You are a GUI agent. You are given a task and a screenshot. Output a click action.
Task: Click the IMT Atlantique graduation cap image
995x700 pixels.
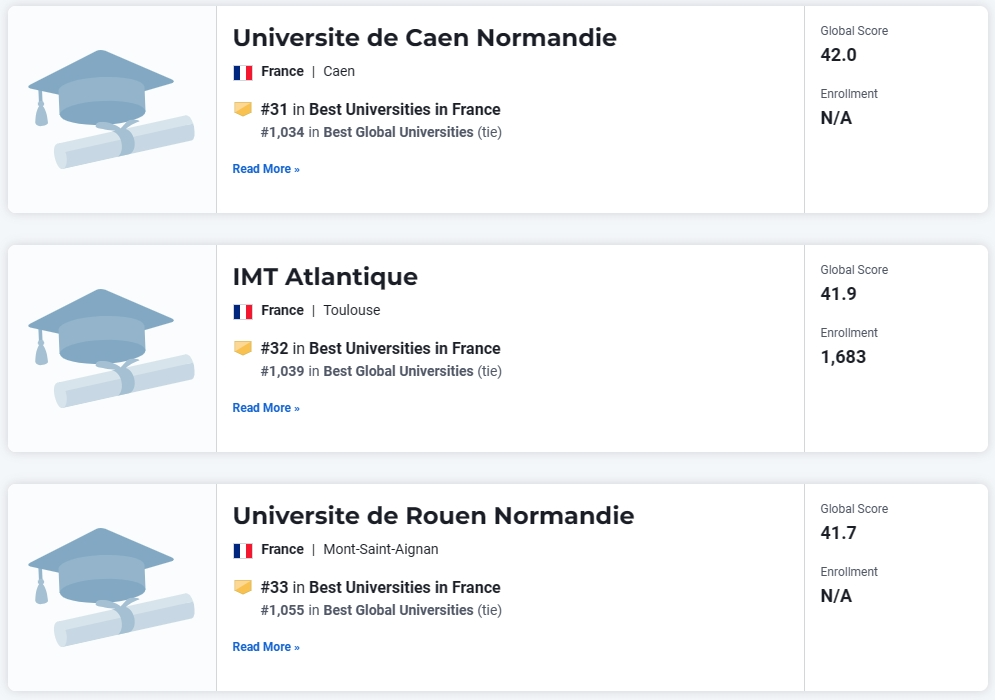[111, 348]
